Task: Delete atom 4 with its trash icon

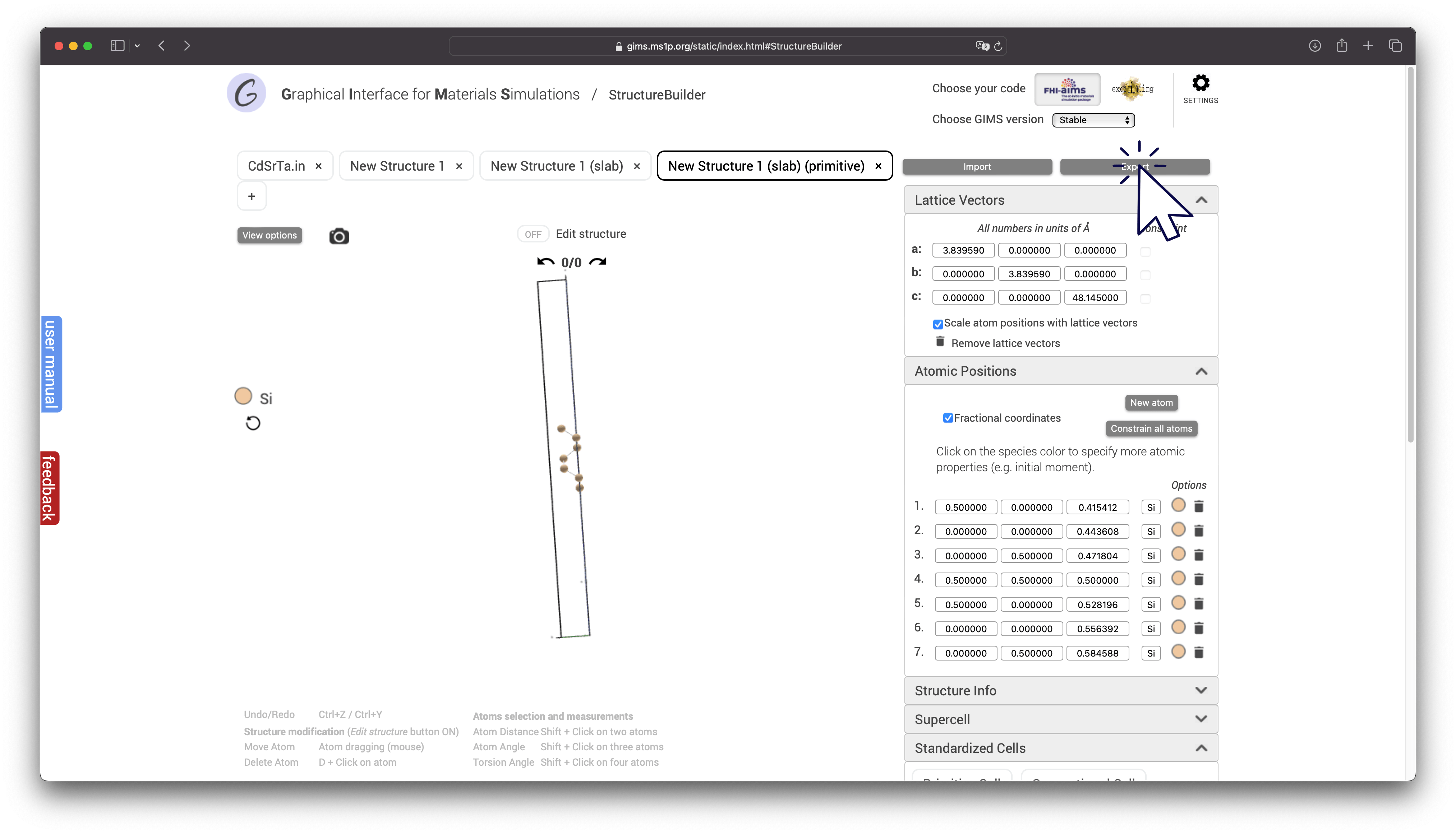Action: pyautogui.click(x=1199, y=579)
